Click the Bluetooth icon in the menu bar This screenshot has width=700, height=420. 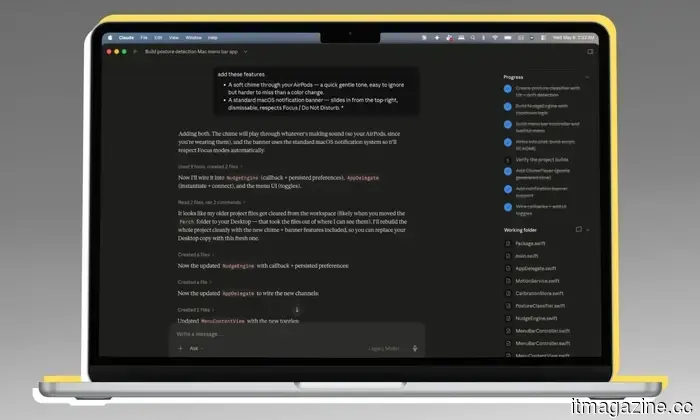[x=483, y=38]
